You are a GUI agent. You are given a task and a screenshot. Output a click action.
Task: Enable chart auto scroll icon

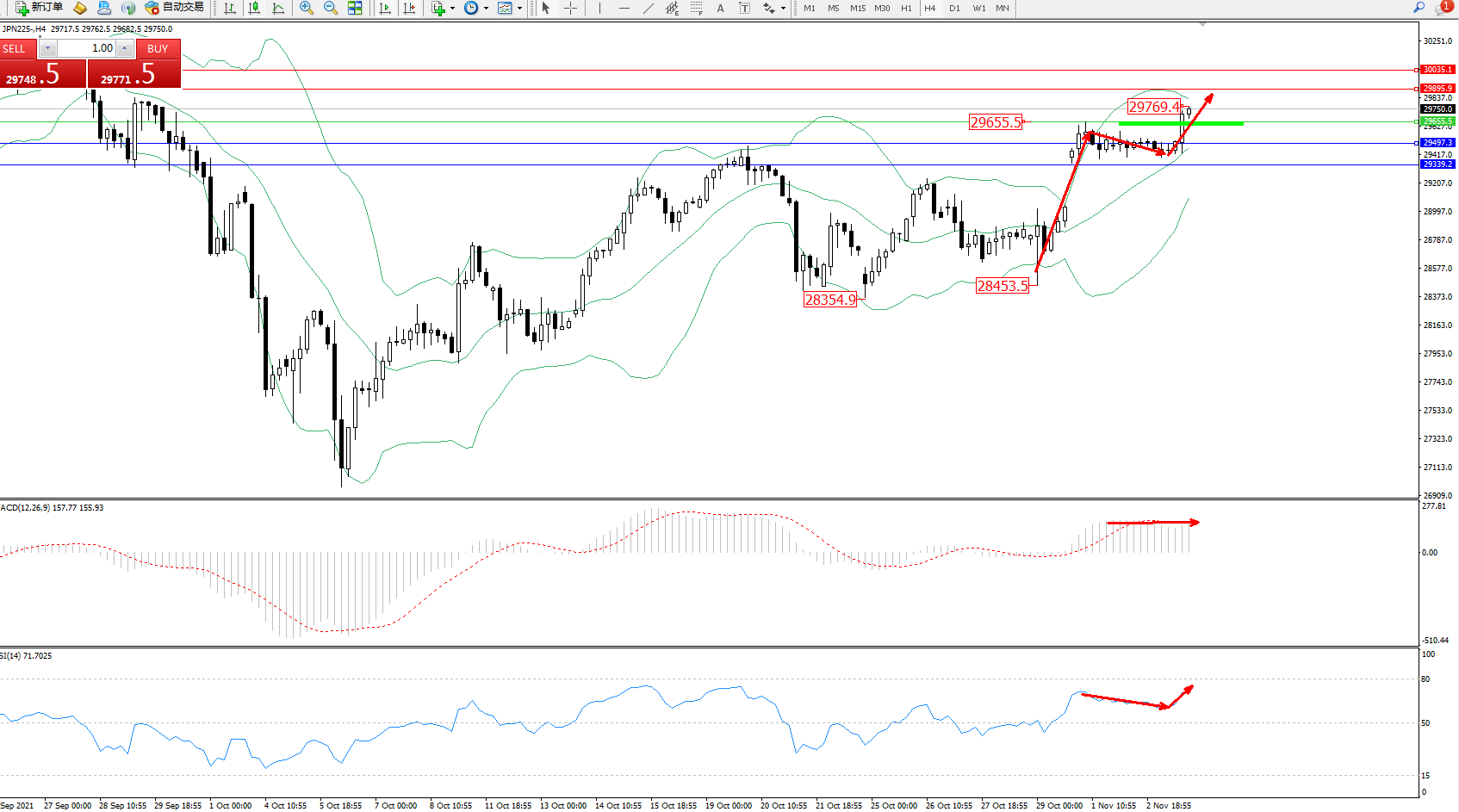(385, 8)
